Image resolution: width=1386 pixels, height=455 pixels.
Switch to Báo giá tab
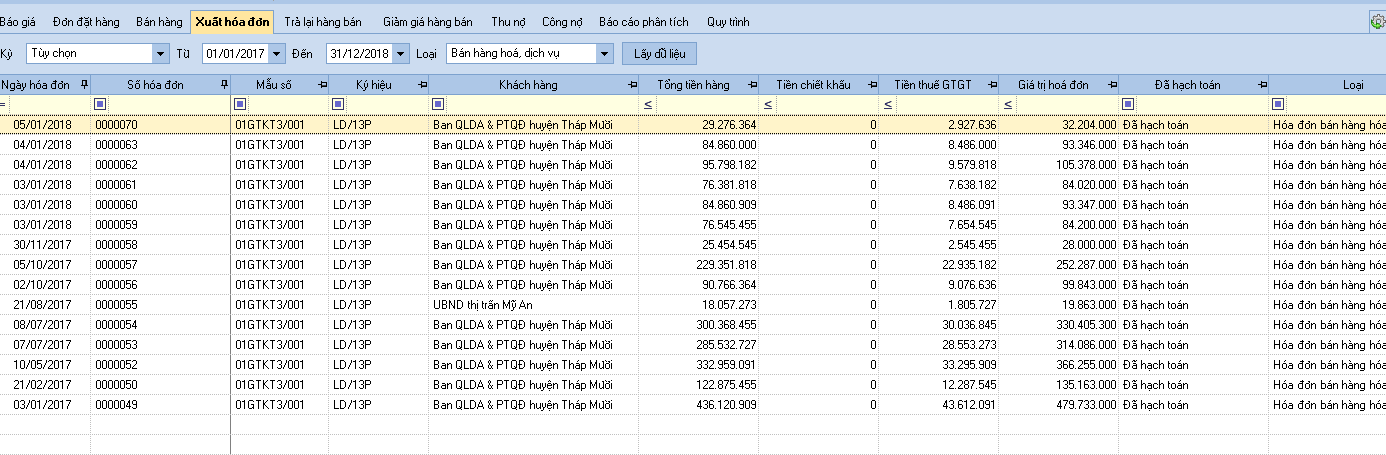(17, 21)
